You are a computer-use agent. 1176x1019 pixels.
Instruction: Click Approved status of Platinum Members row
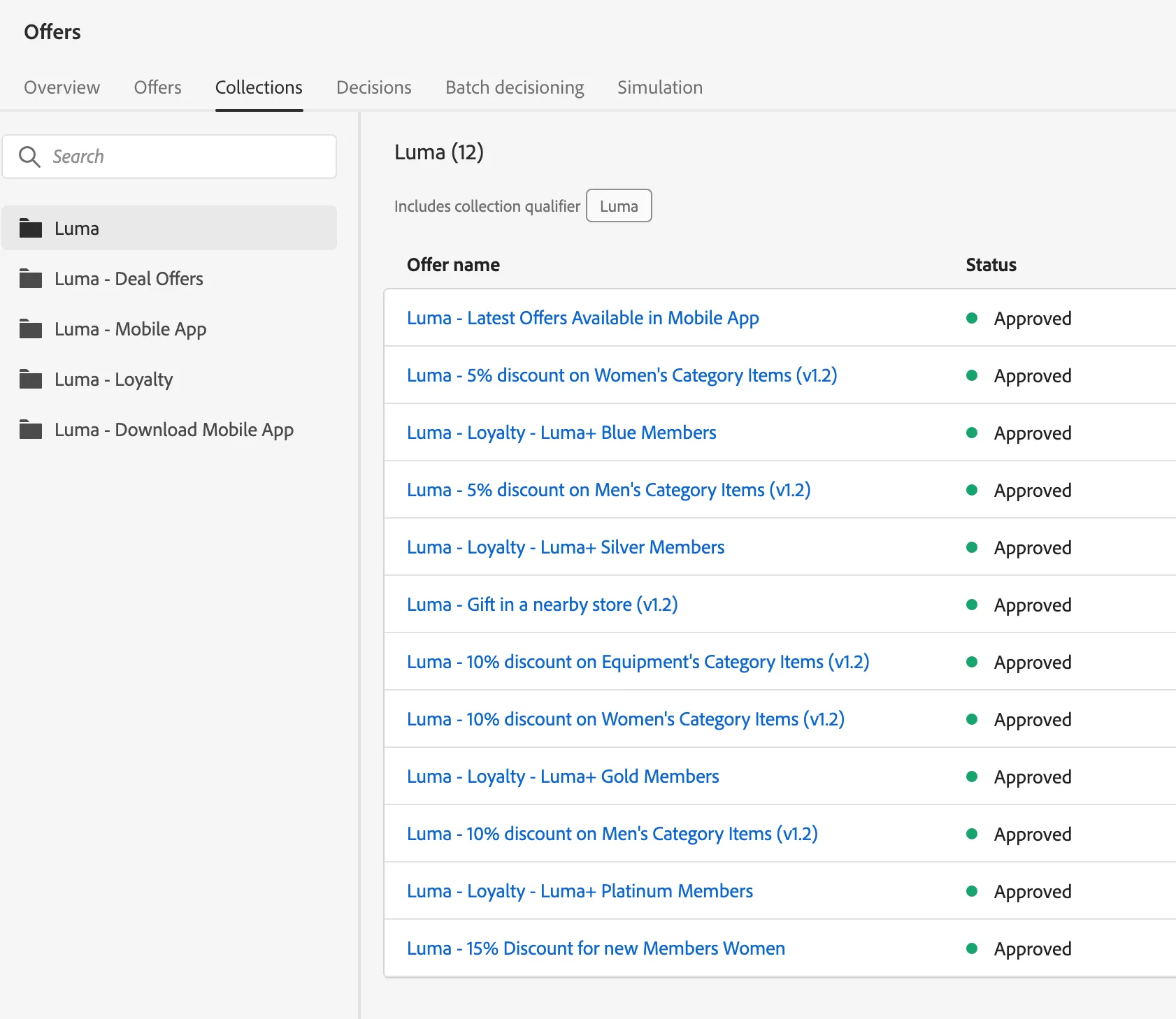[1033, 892]
